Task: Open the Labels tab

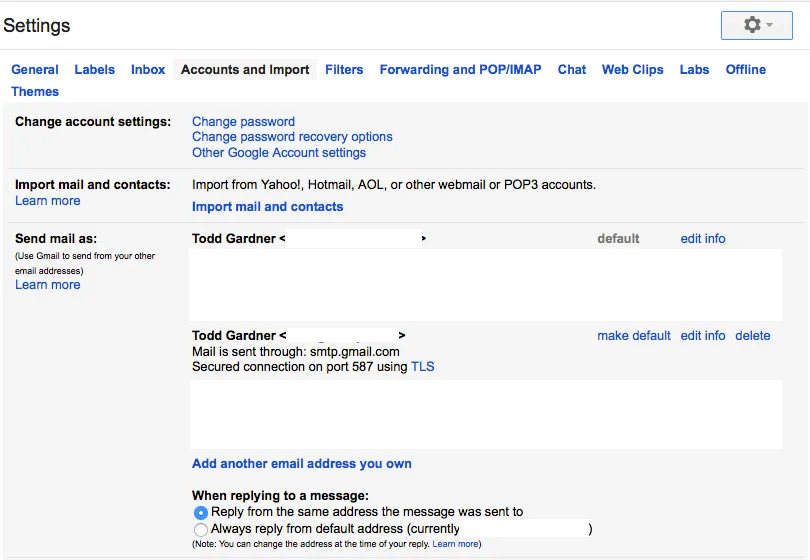Action: coord(95,70)
